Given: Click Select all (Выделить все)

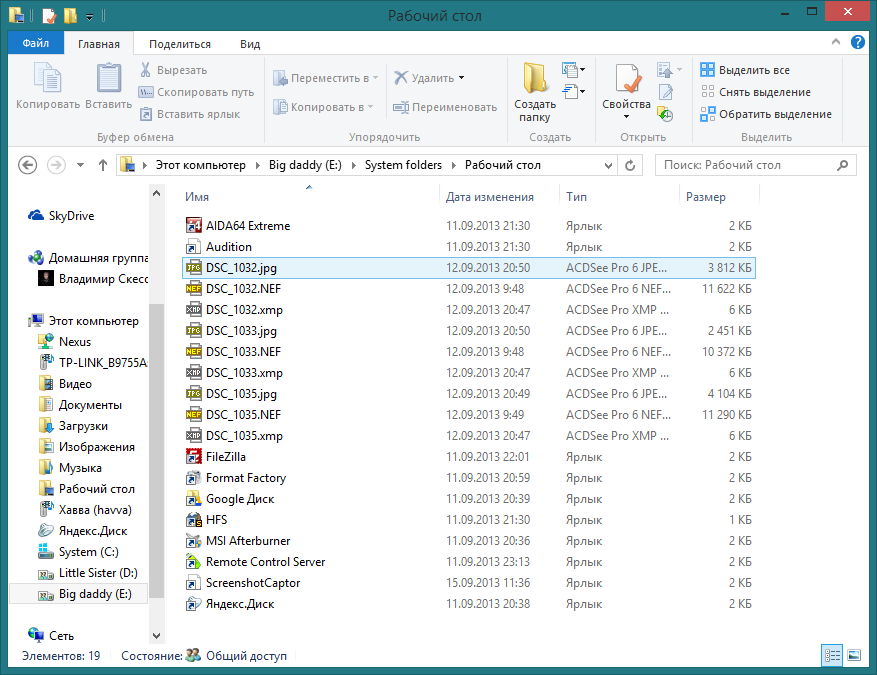Looking at the screenshot, I should pyautogui.click(x=745, y=70).
